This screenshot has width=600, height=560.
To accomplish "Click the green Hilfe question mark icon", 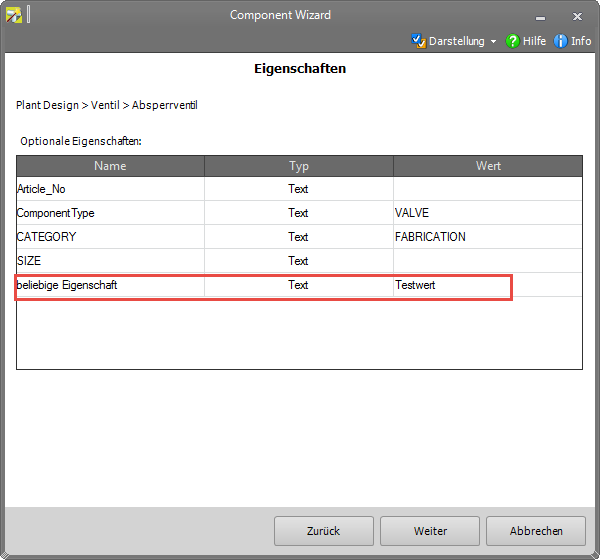I will tap(512, 41).
